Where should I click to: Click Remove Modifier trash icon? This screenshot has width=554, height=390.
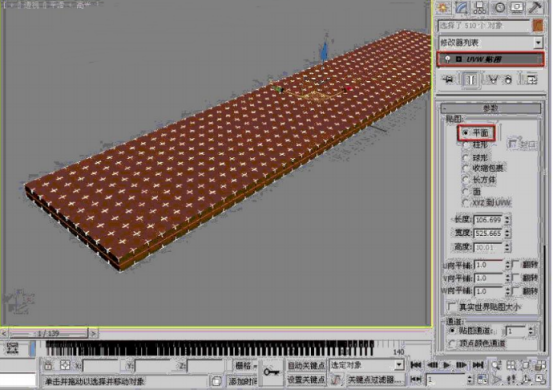coord(508,80)
